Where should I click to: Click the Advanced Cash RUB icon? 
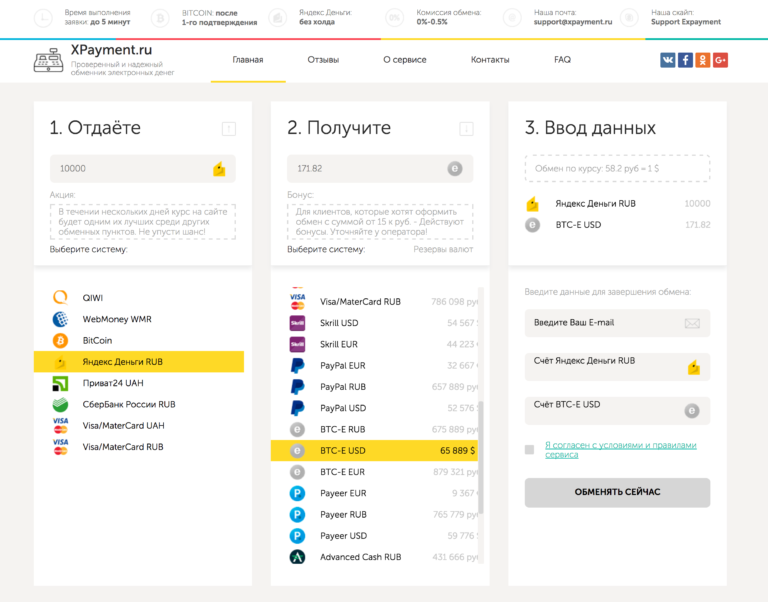click(297, 557)
